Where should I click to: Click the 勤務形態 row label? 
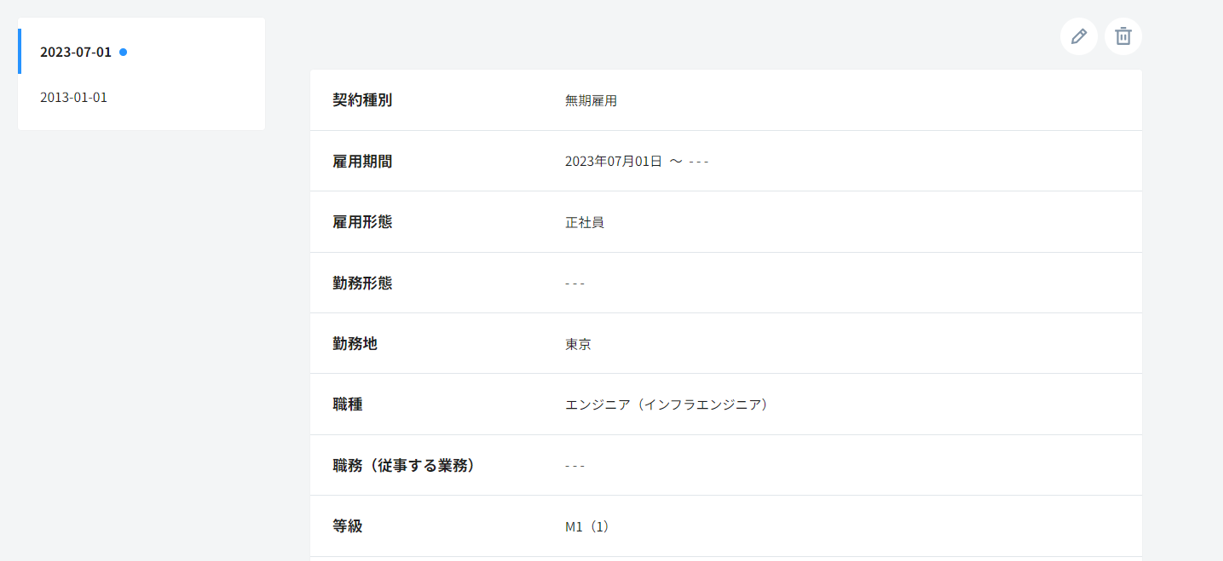coord(362,283)
